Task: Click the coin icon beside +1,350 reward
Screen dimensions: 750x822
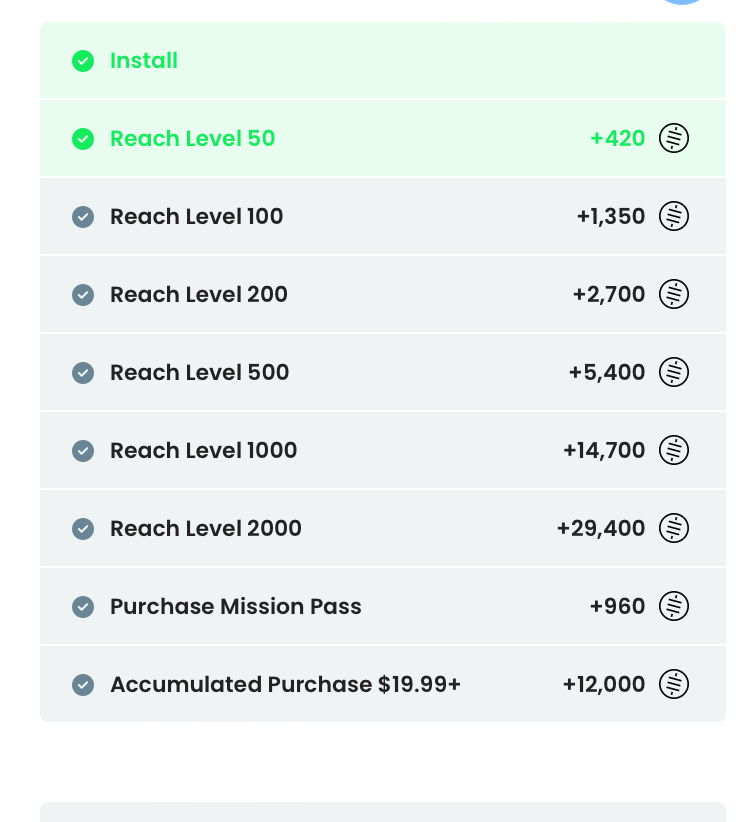Action: (x=674, y=216)
